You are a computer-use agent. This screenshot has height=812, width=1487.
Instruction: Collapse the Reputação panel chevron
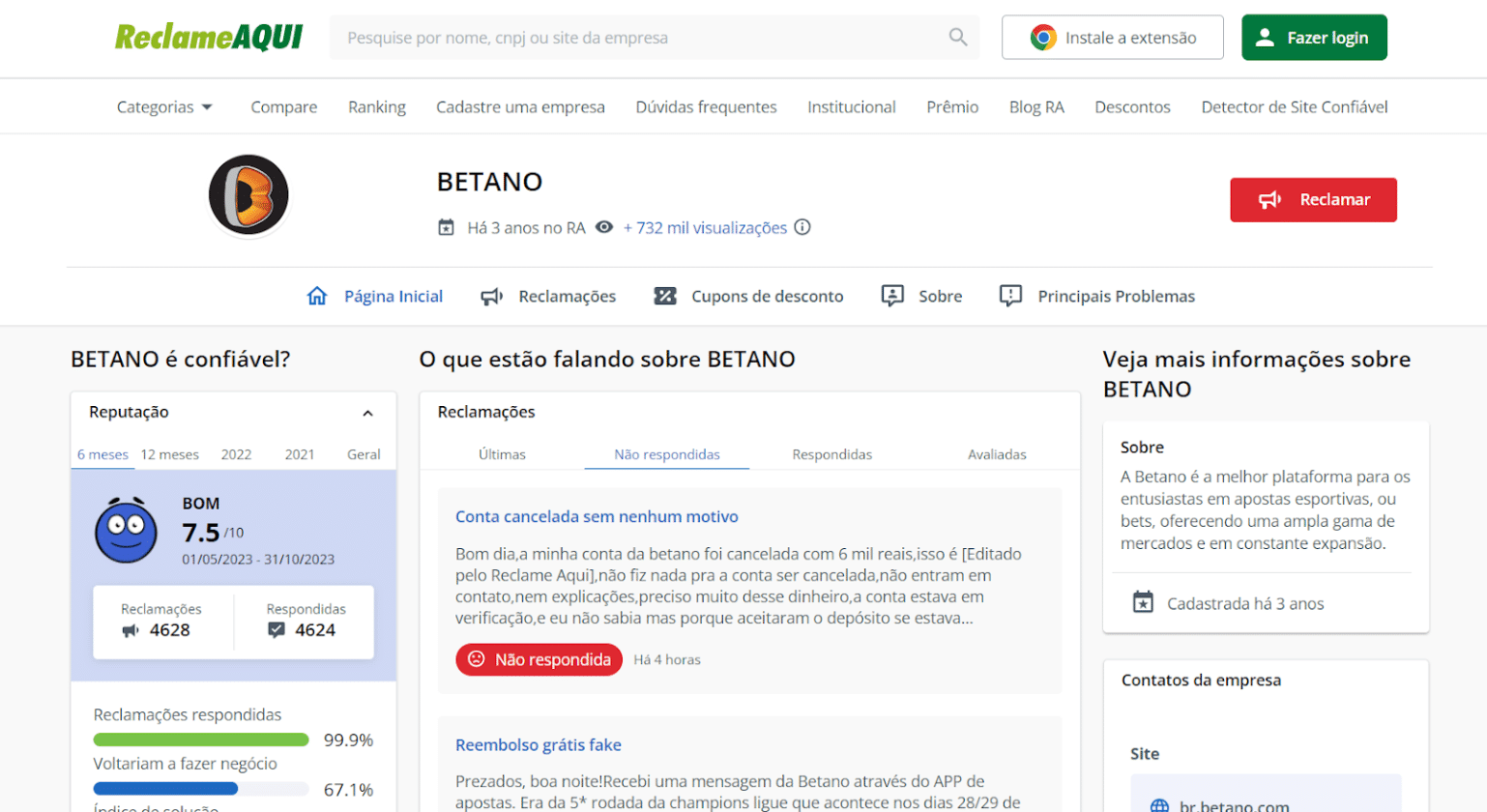(367, 413)
